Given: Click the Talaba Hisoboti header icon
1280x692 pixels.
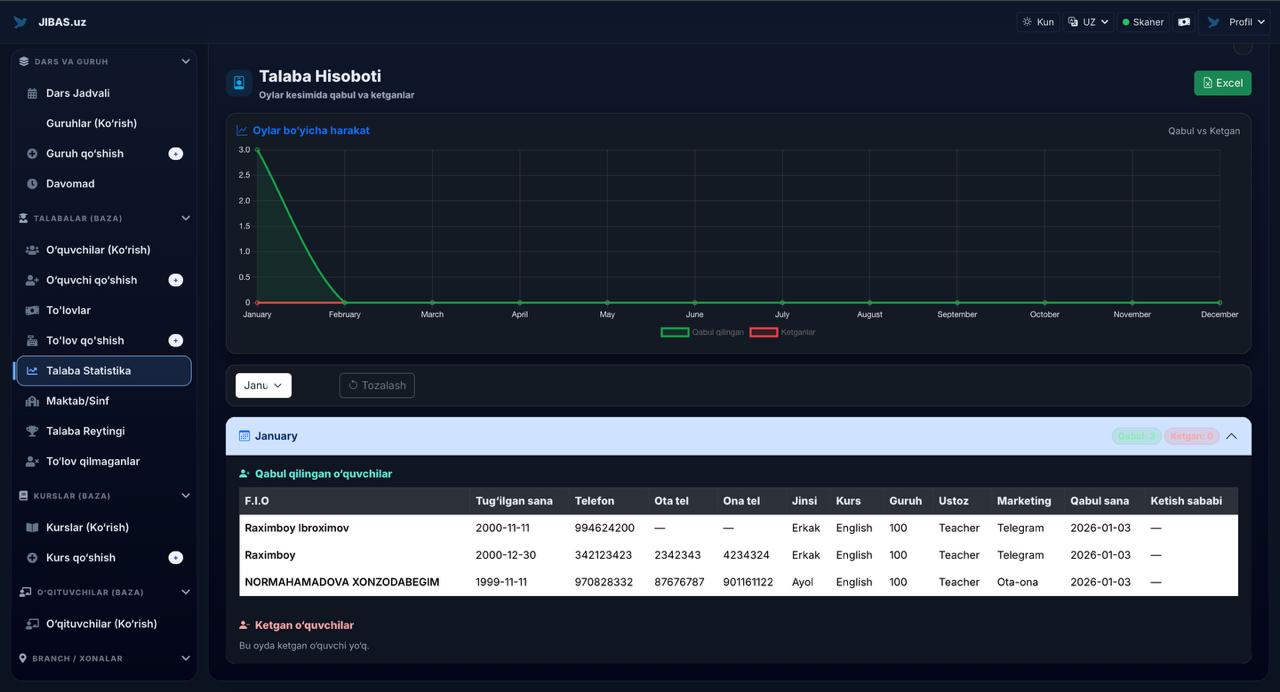Looking at the screenshot, I should [x=239, y=83].
